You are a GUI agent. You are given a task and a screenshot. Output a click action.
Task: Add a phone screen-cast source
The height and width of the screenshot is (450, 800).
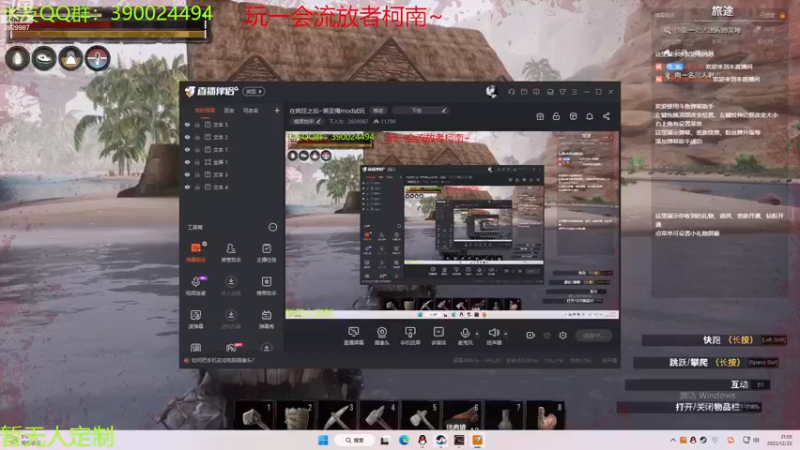point(410,336)
